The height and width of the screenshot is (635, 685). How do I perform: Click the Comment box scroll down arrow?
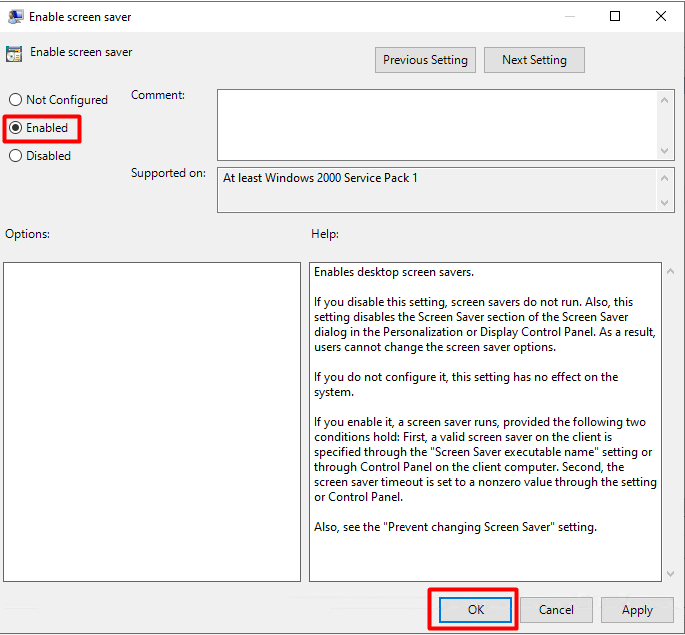pyautogui.click(x=664, y=151)
